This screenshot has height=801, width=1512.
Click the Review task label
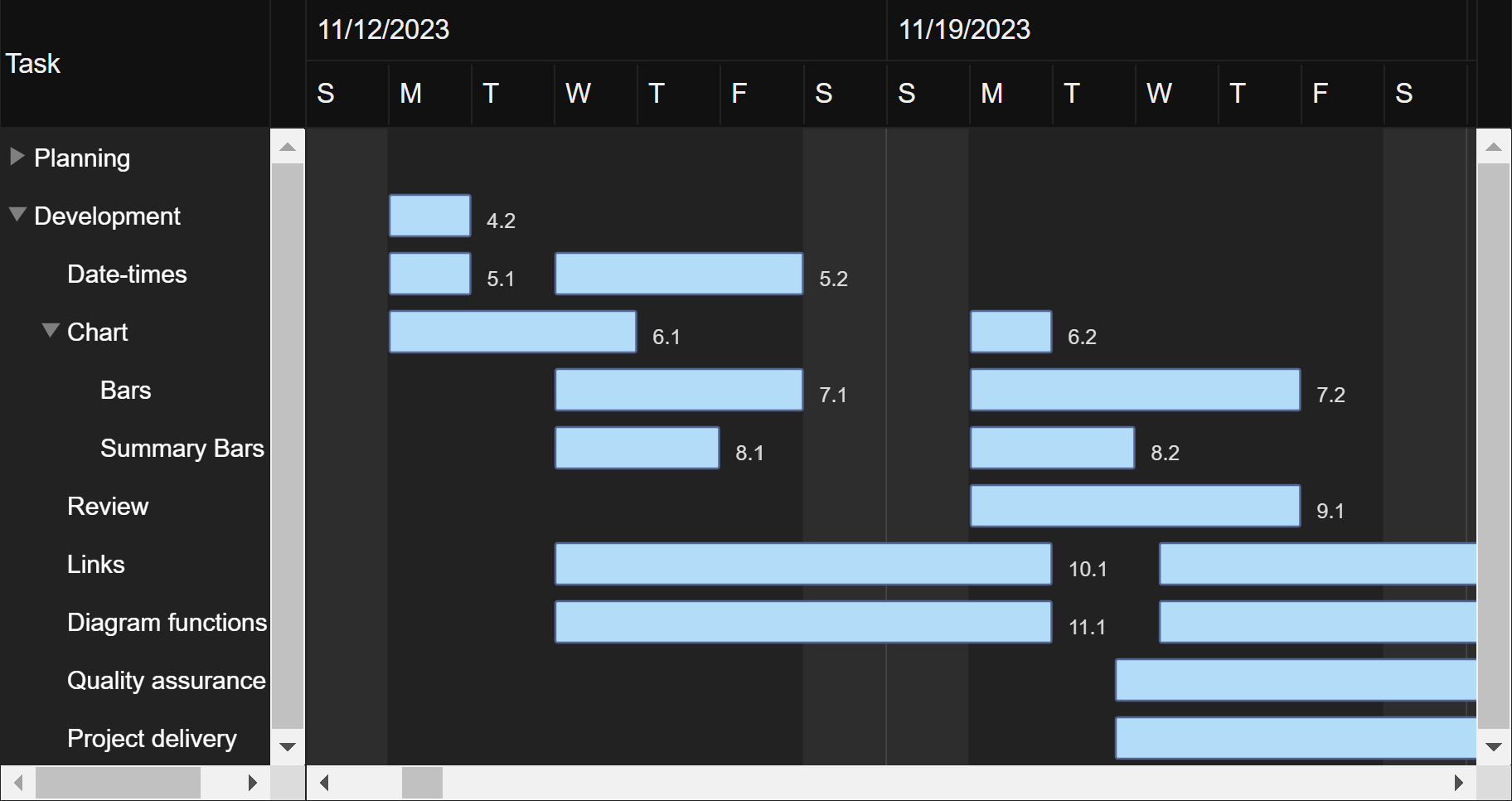(x=108, y=507)
